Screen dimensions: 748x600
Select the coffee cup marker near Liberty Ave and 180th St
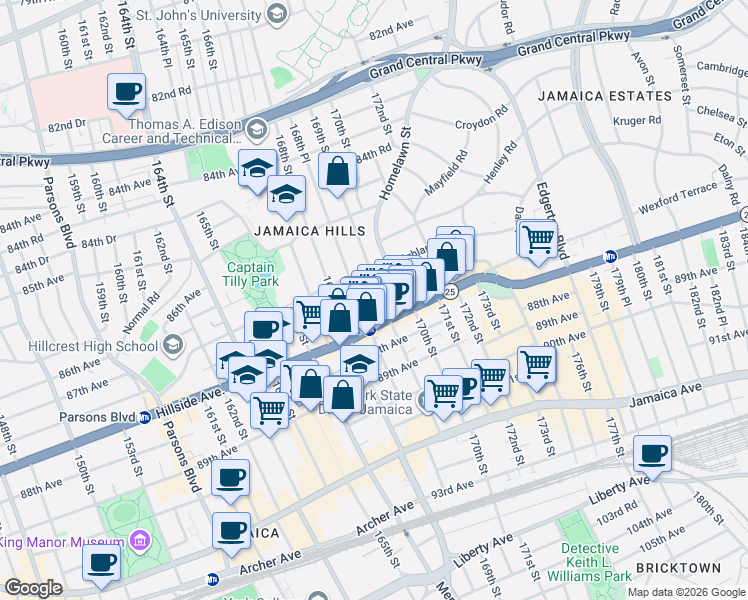click(x=653, y=455)
